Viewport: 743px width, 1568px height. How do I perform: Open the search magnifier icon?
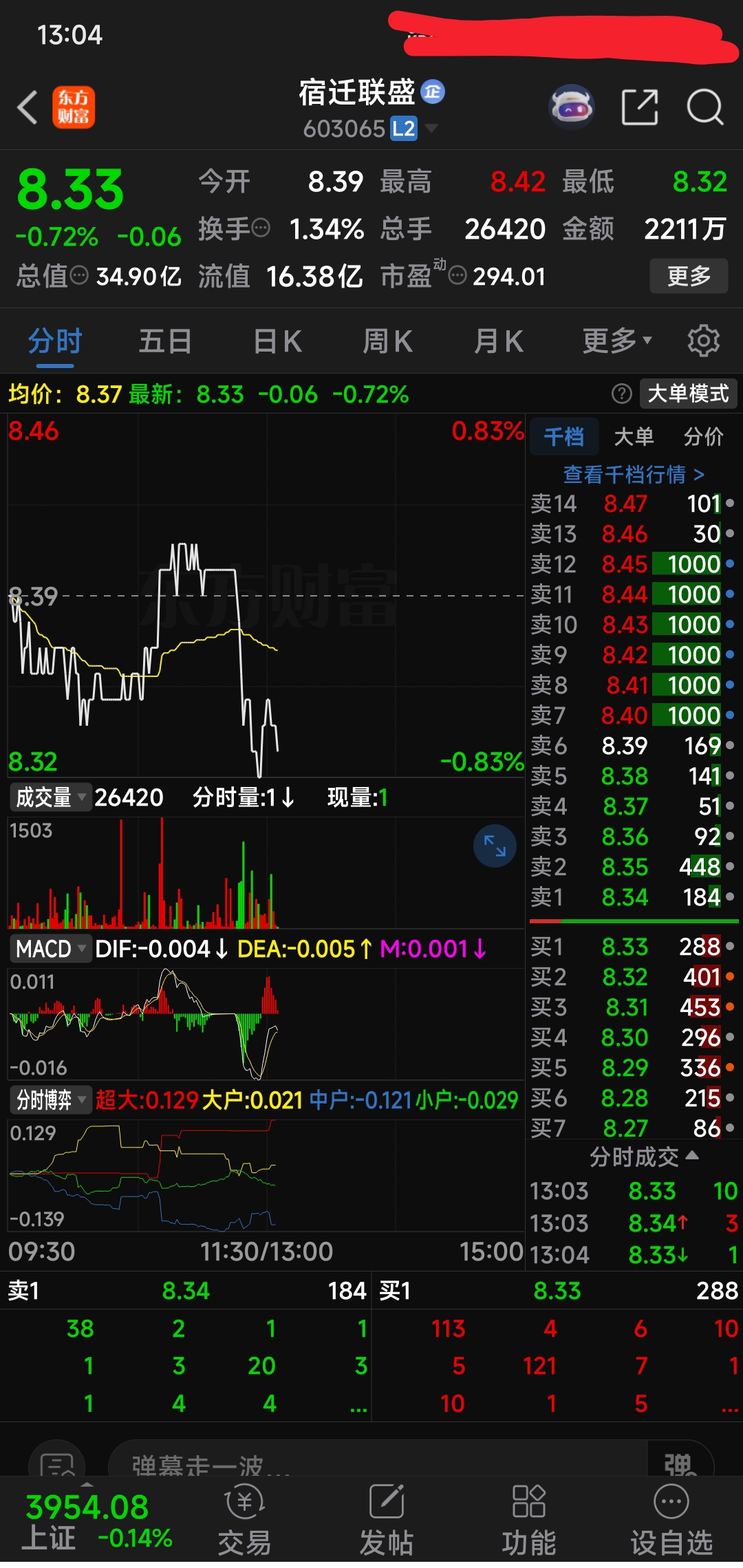[x=705, y=107]
